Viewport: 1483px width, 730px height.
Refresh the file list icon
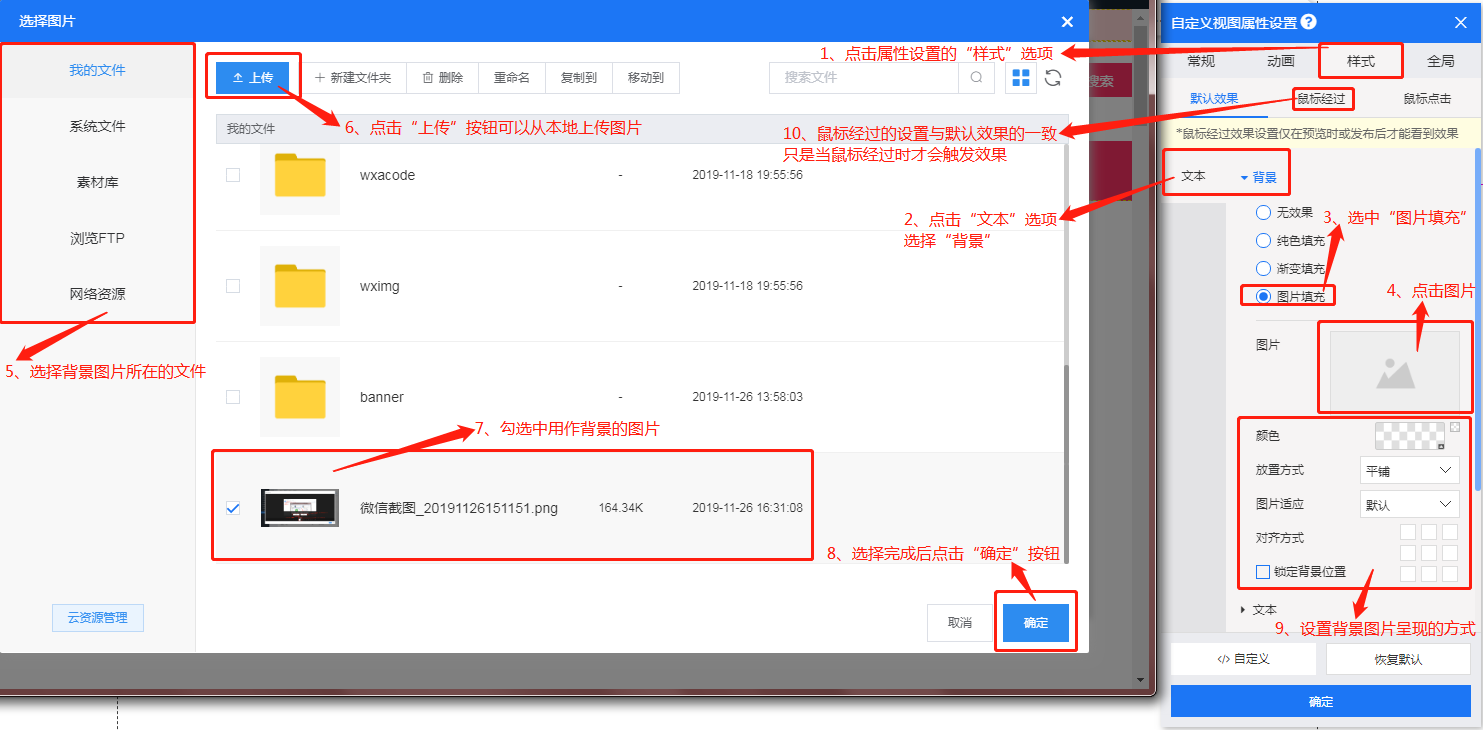click(x=1053, y=78)
